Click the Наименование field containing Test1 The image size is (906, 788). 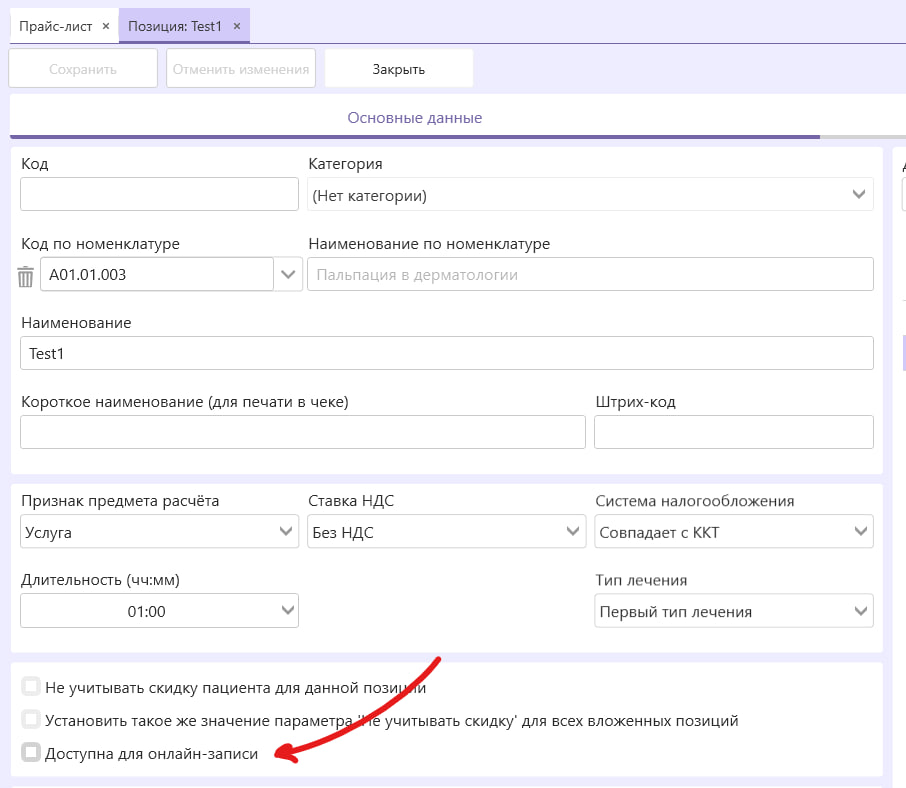coord(447,353)
